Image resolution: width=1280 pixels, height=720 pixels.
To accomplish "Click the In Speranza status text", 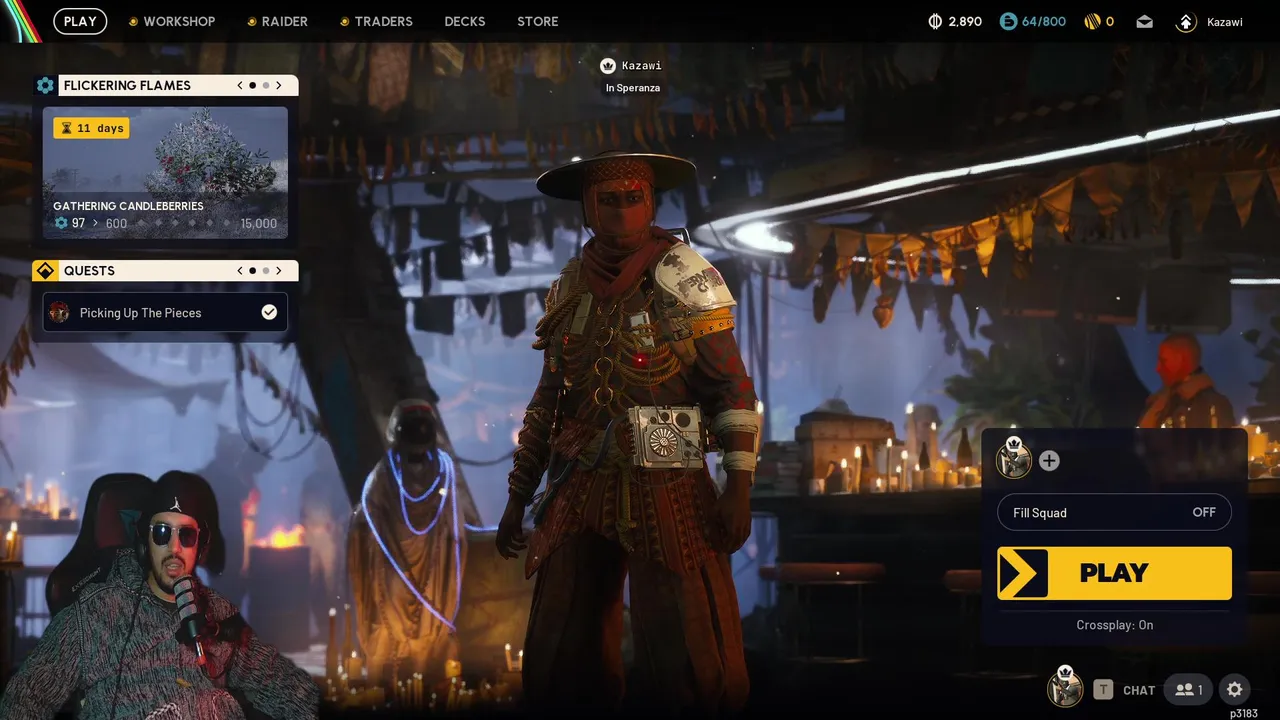I will [x=632, y=88].
